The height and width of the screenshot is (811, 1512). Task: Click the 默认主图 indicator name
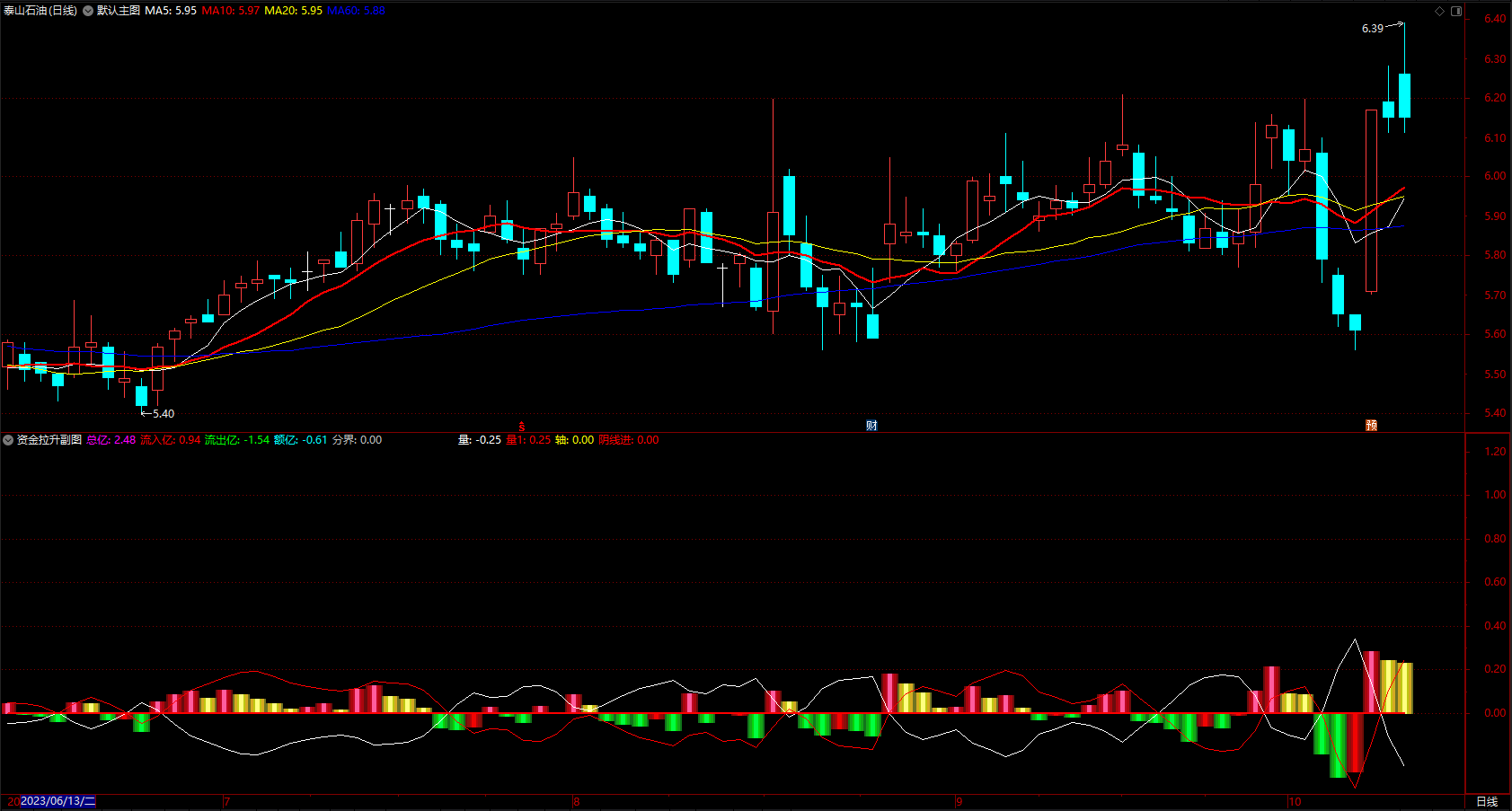tap(119, 11)
